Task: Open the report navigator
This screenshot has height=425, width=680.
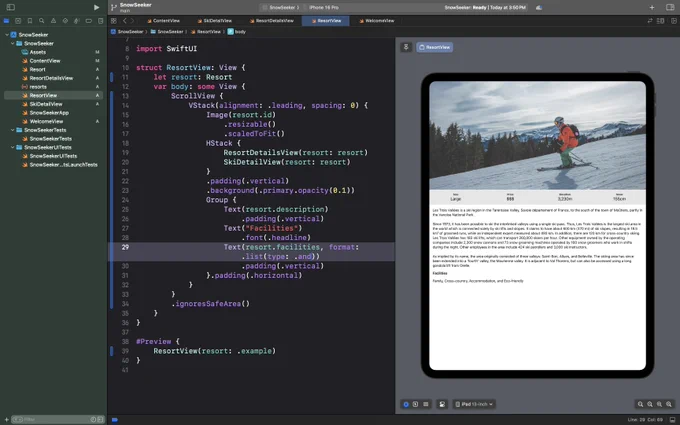Action: [100, 20]
